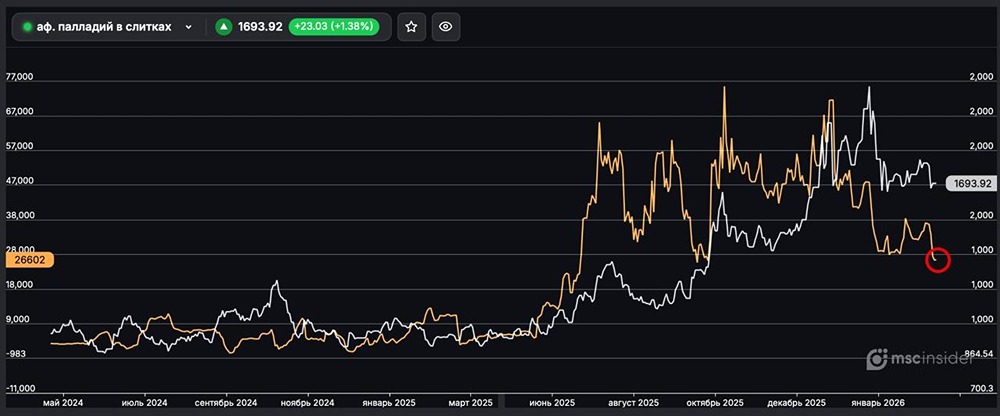Click the январь 2026 date label
This screenshot has height=416, width=1000.
[879, 402]
